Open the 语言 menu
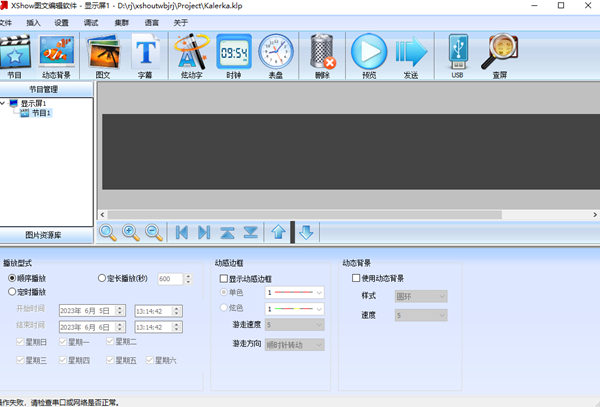The image size is (600, 407). [x=152, y=23]
